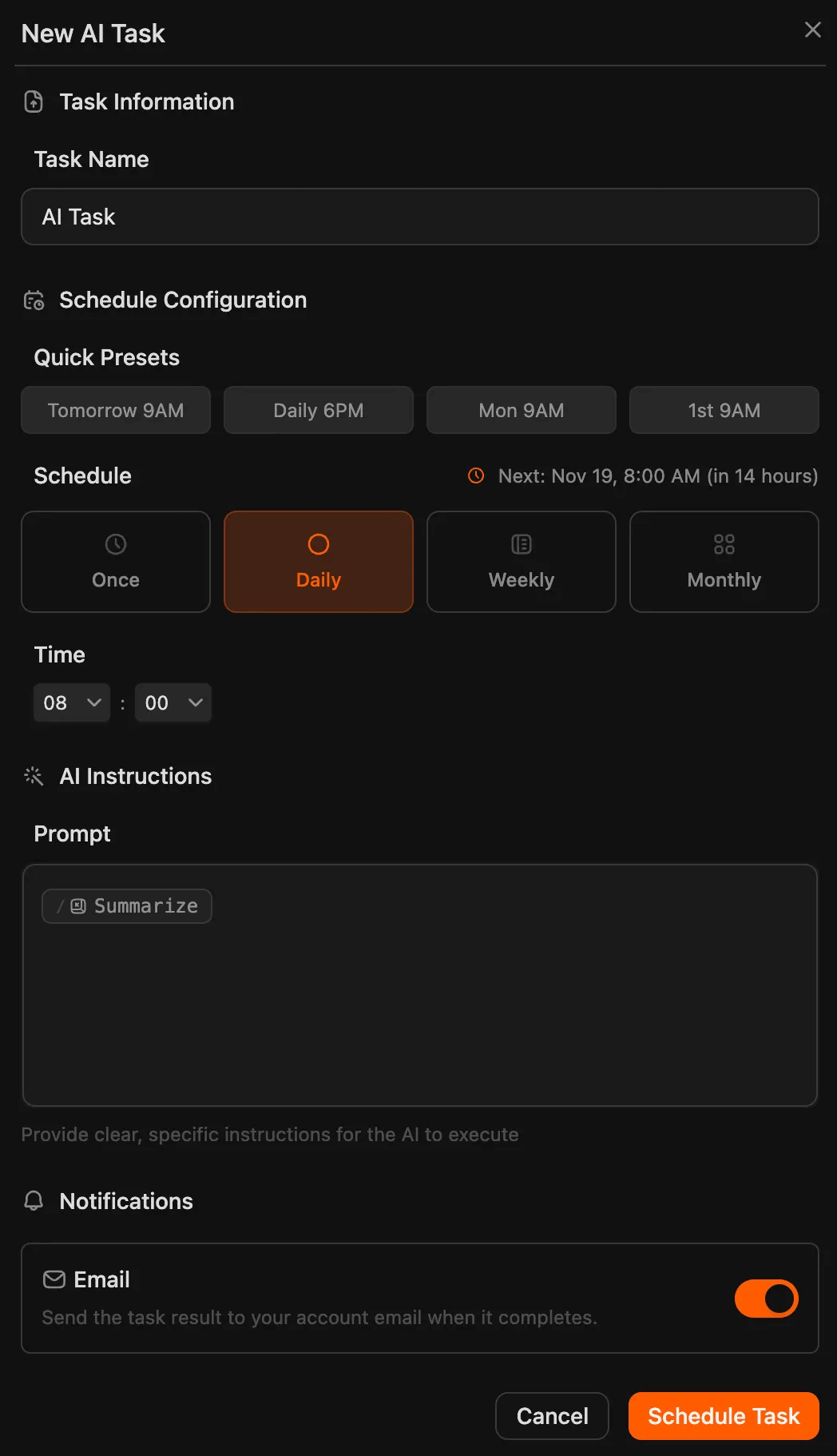837x1456 pixels.
Task: Click the orange clock icon beside Next run
Action: point(476,475)
